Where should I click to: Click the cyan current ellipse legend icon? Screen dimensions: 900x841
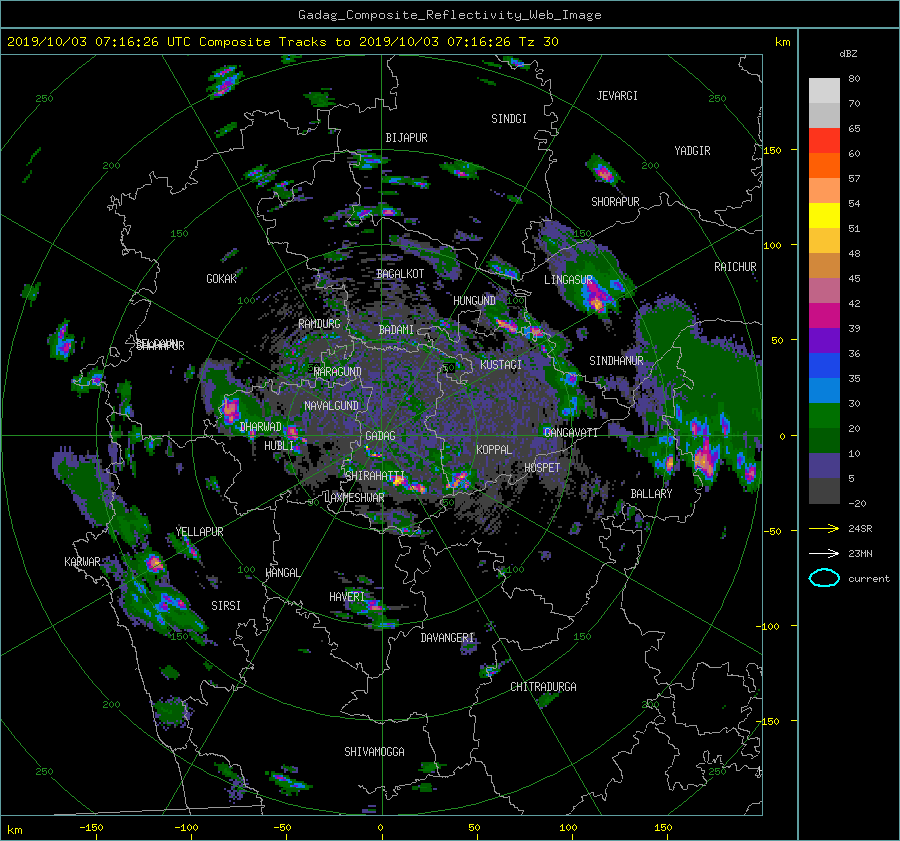824,578
